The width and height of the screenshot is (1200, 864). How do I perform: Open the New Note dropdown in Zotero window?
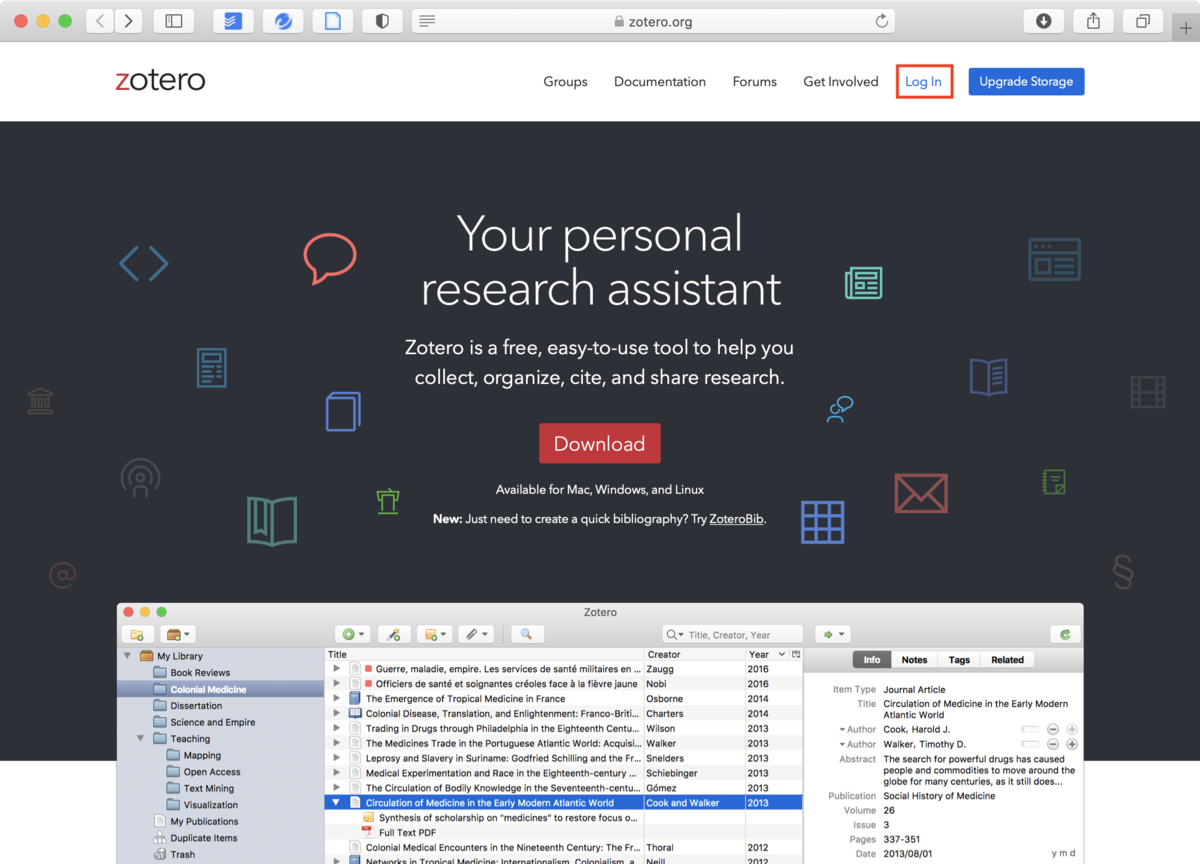[x=436, y=634]
